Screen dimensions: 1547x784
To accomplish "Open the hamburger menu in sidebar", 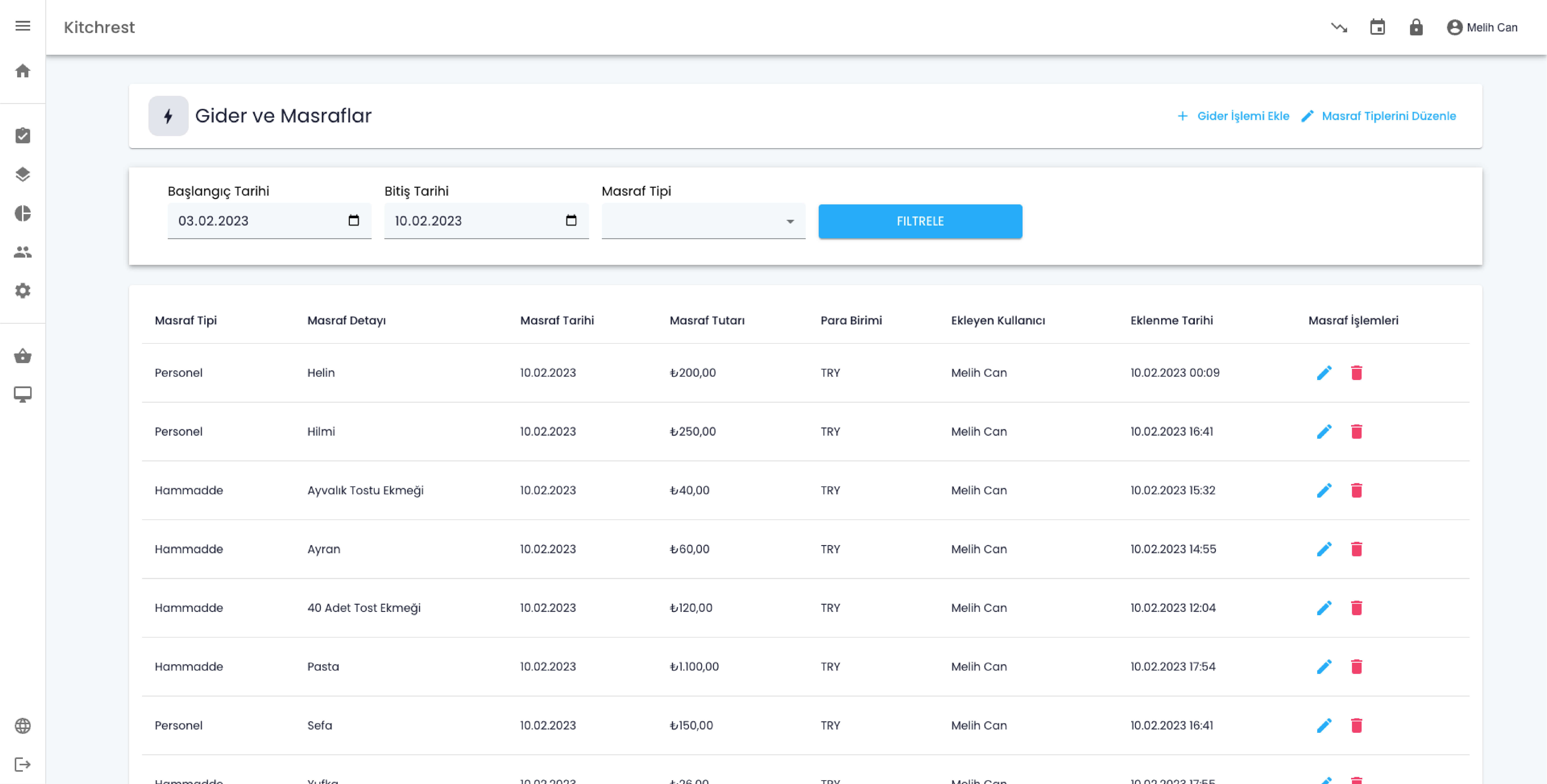I will [x=23, y=26].
